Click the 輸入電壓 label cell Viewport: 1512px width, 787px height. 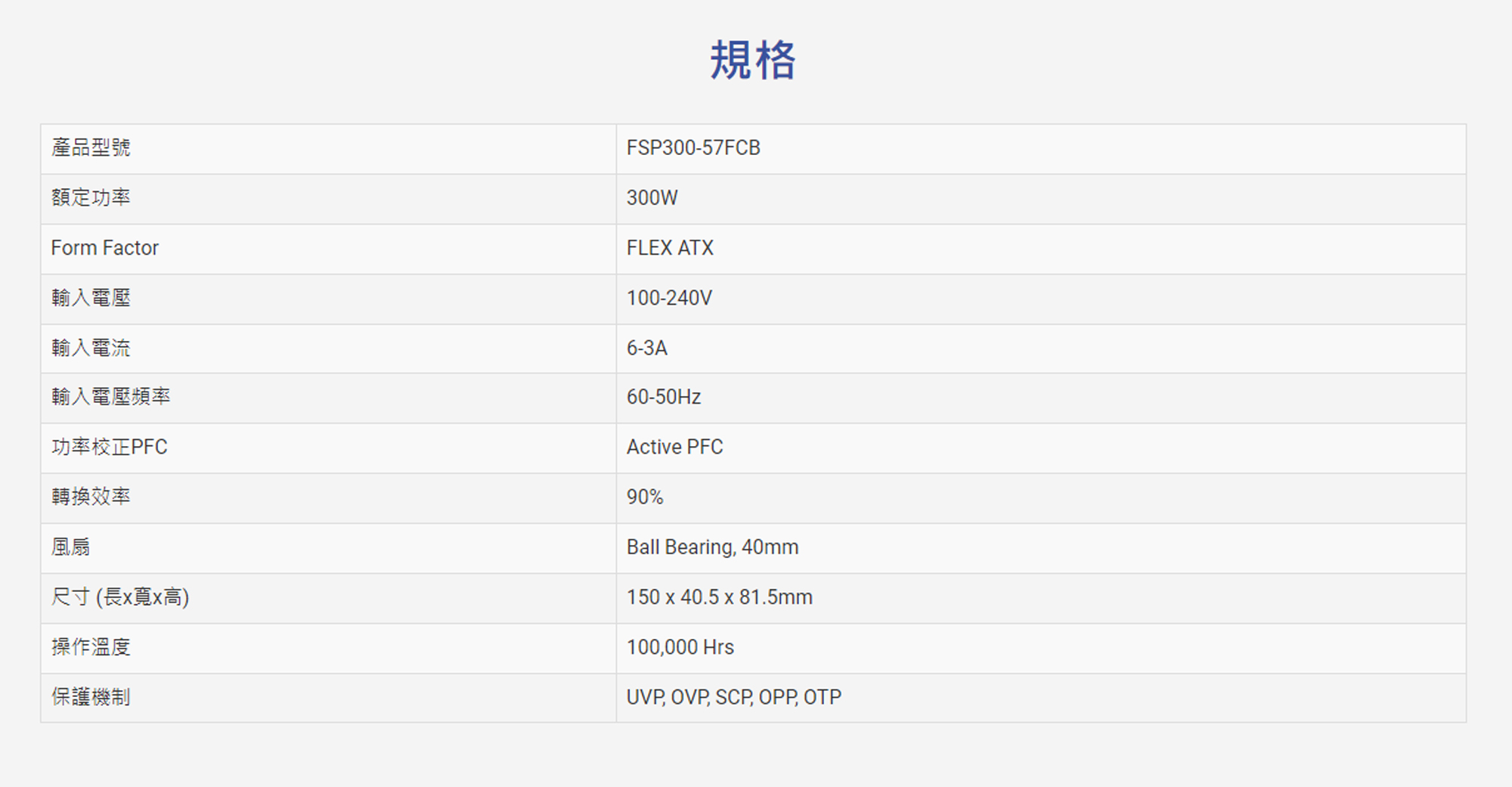(91, 298)
